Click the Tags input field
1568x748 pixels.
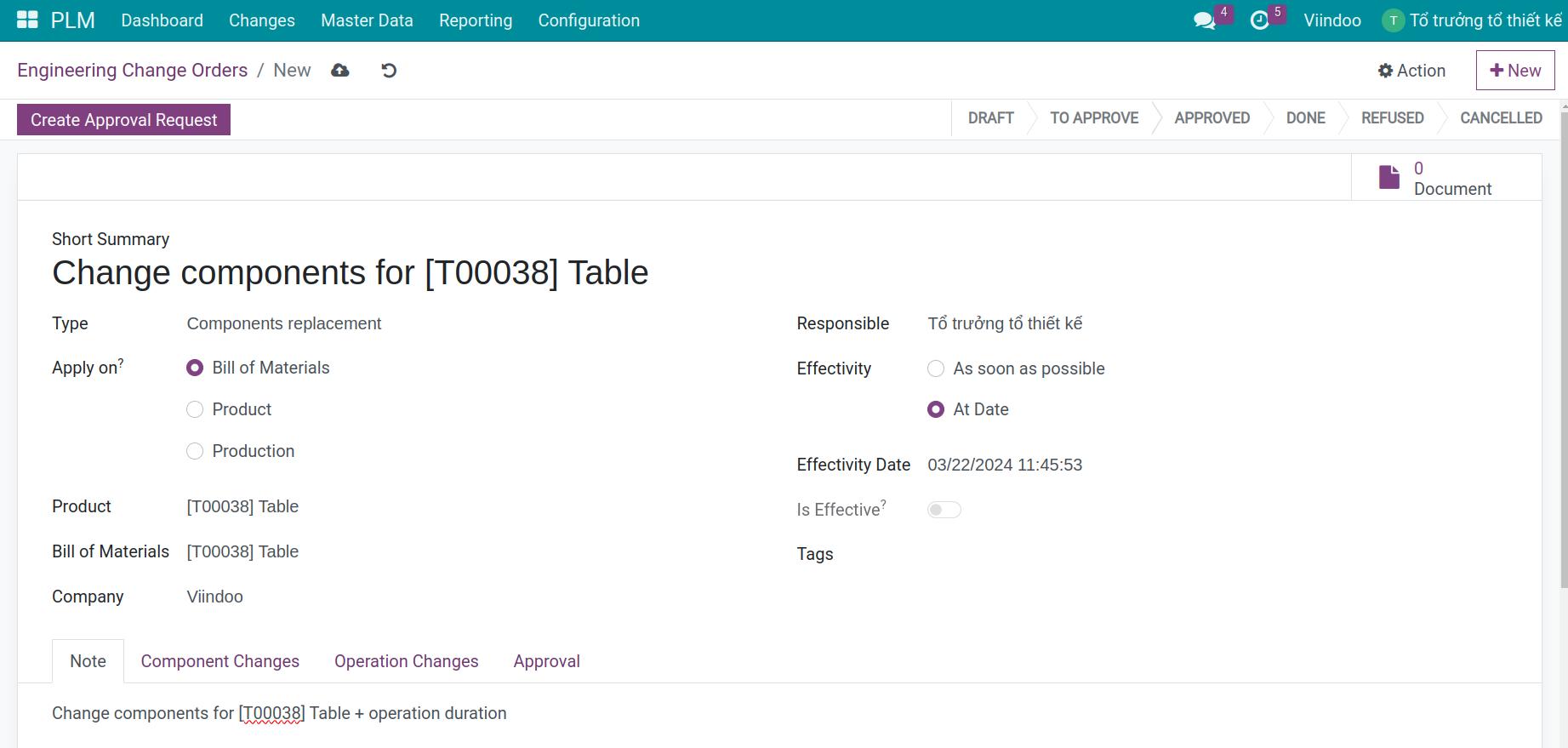pyautogui.click(x=1217, y=554)
